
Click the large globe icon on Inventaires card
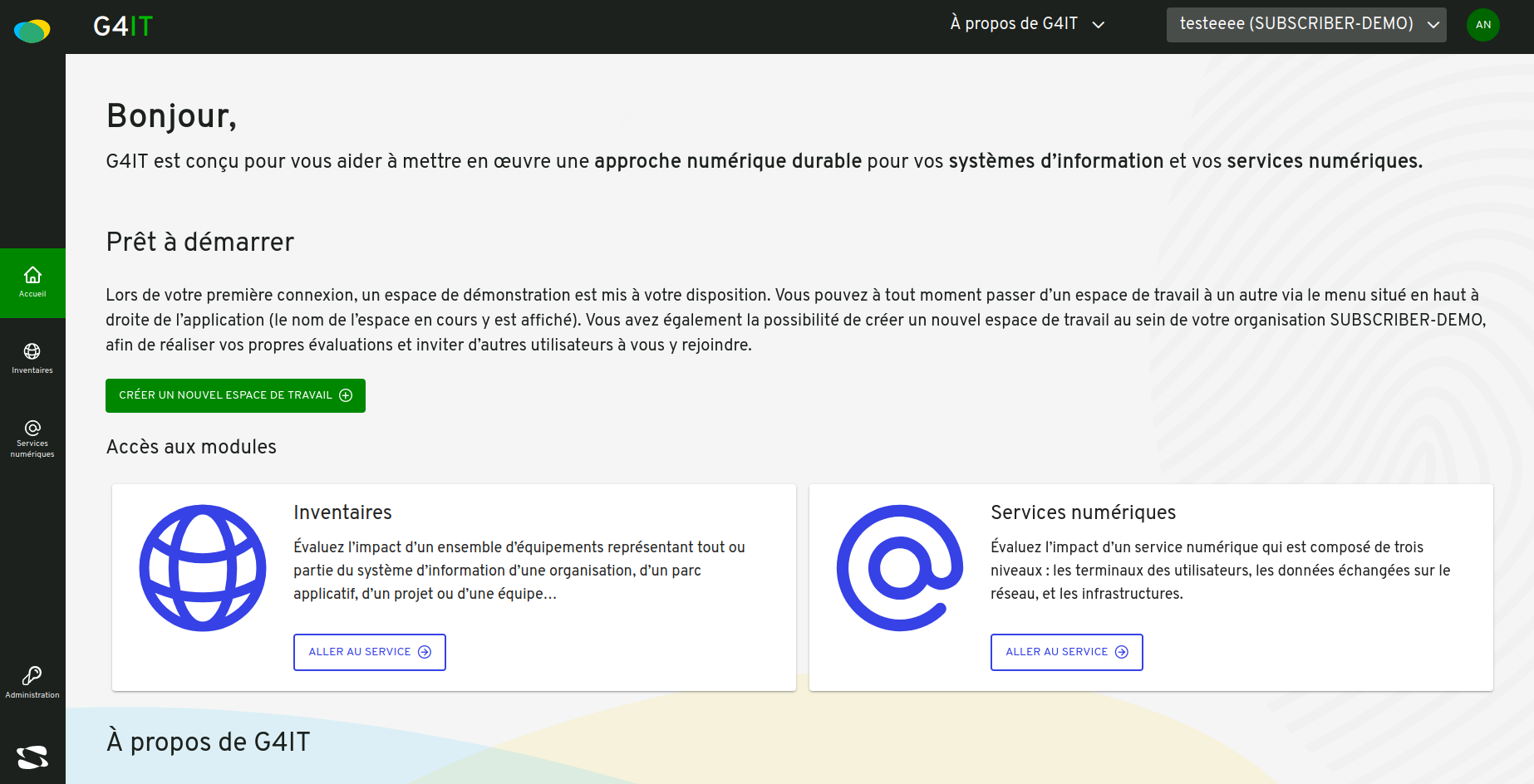[x=203, y=568]
